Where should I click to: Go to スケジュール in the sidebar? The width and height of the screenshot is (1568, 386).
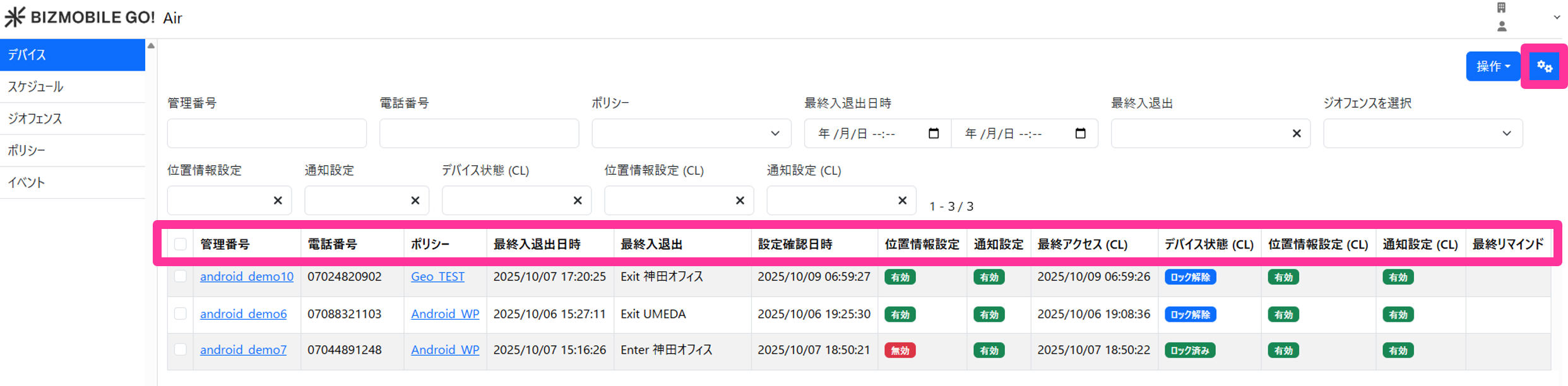tap(35, 87)
